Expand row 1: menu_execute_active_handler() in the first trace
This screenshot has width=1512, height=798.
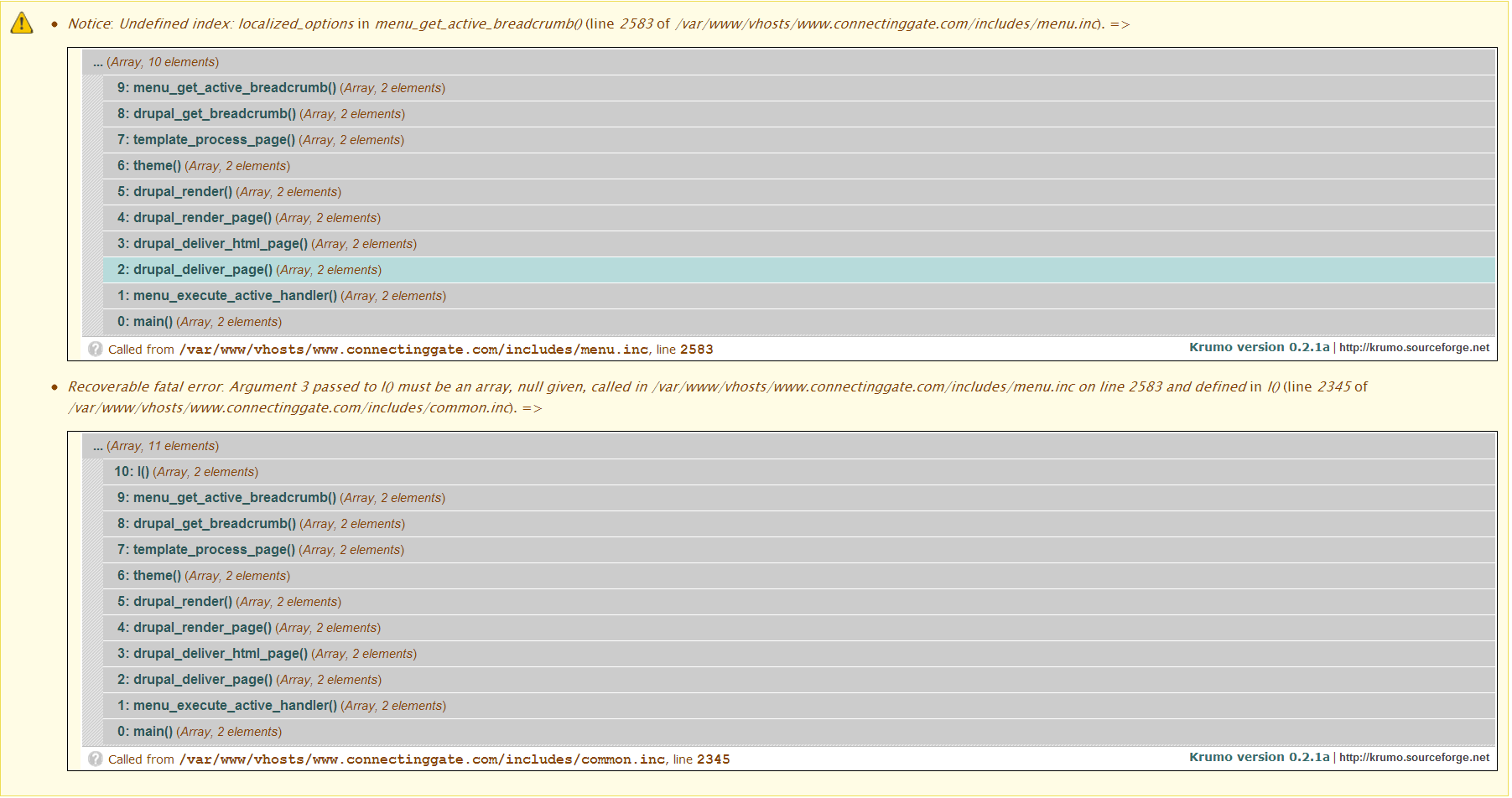point(799,296)
